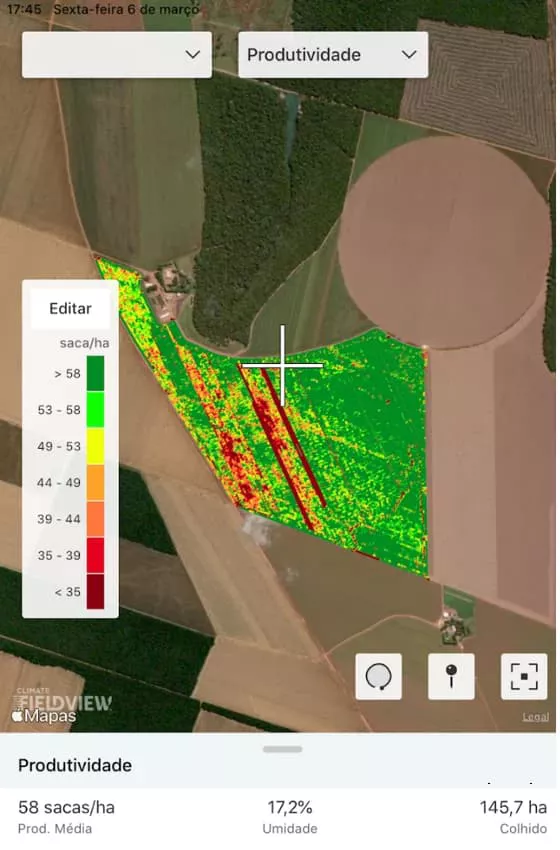Image resolution: width=560 pixels, height=850 pixels.
Task: Tap the Prod. Média label
Action: 55,828
